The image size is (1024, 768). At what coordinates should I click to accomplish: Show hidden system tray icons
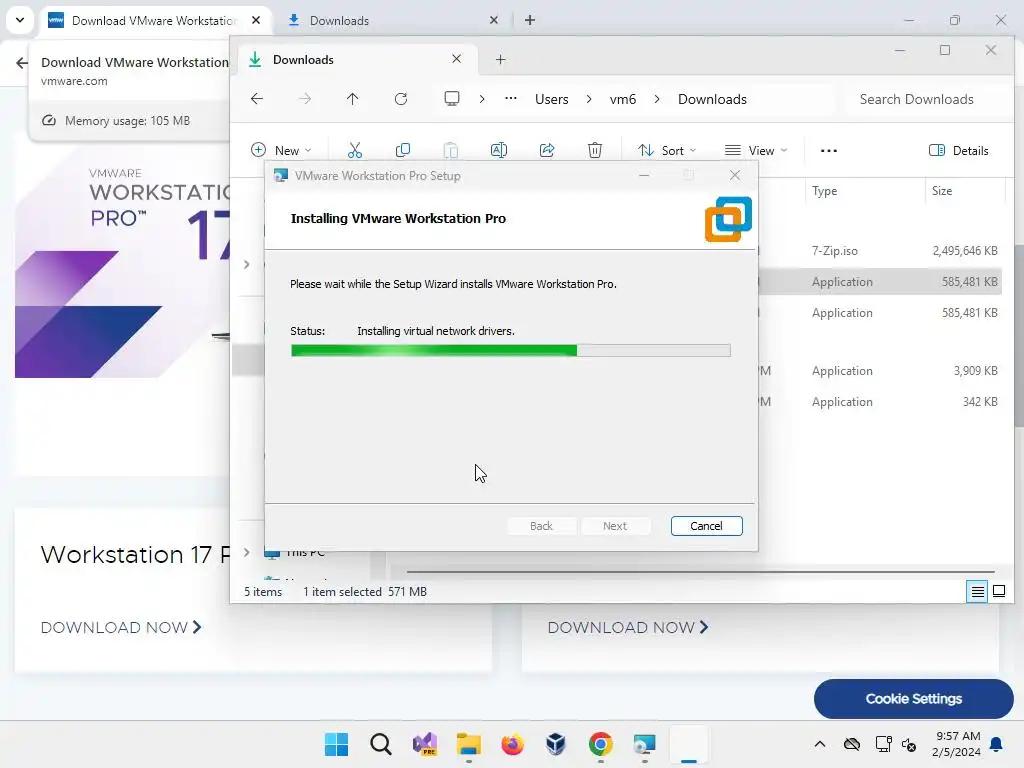click(x=820, y=744)
